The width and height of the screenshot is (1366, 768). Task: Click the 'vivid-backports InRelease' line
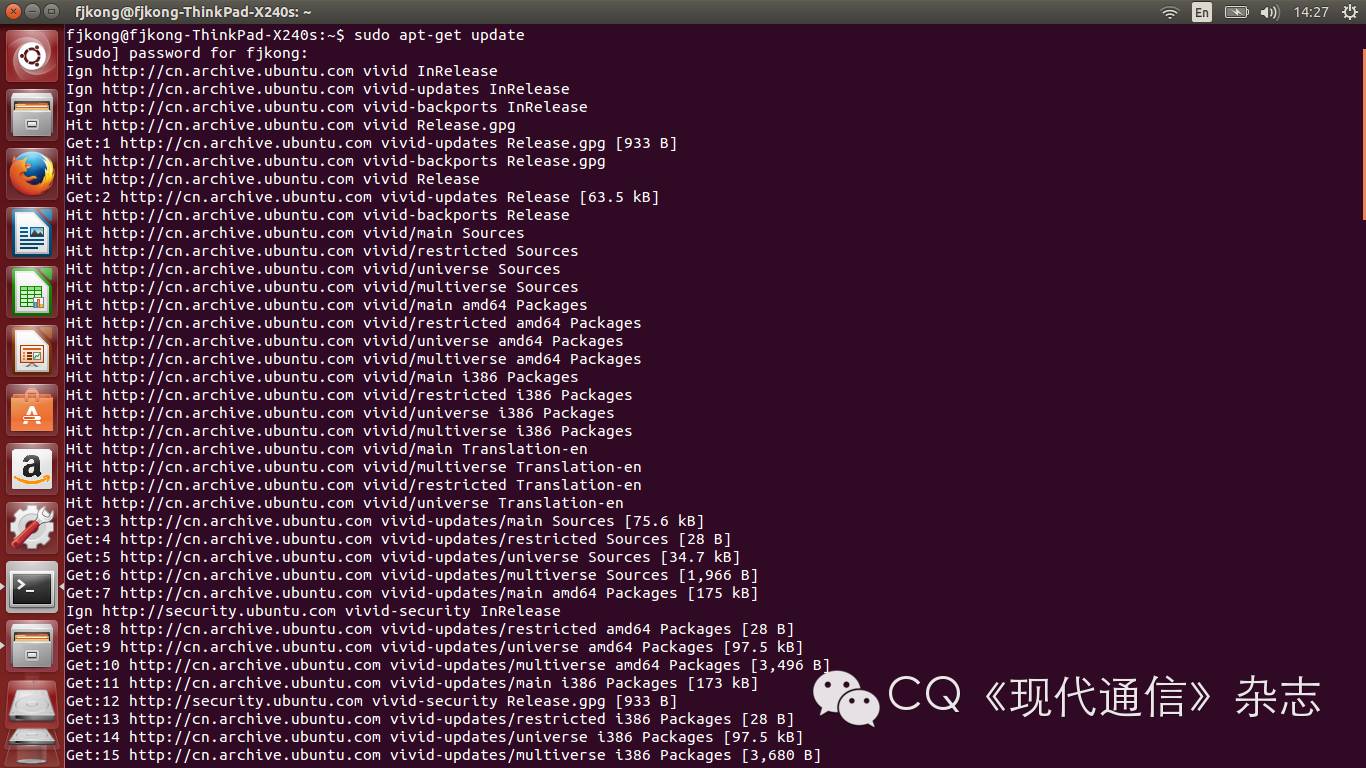point(327,107)
